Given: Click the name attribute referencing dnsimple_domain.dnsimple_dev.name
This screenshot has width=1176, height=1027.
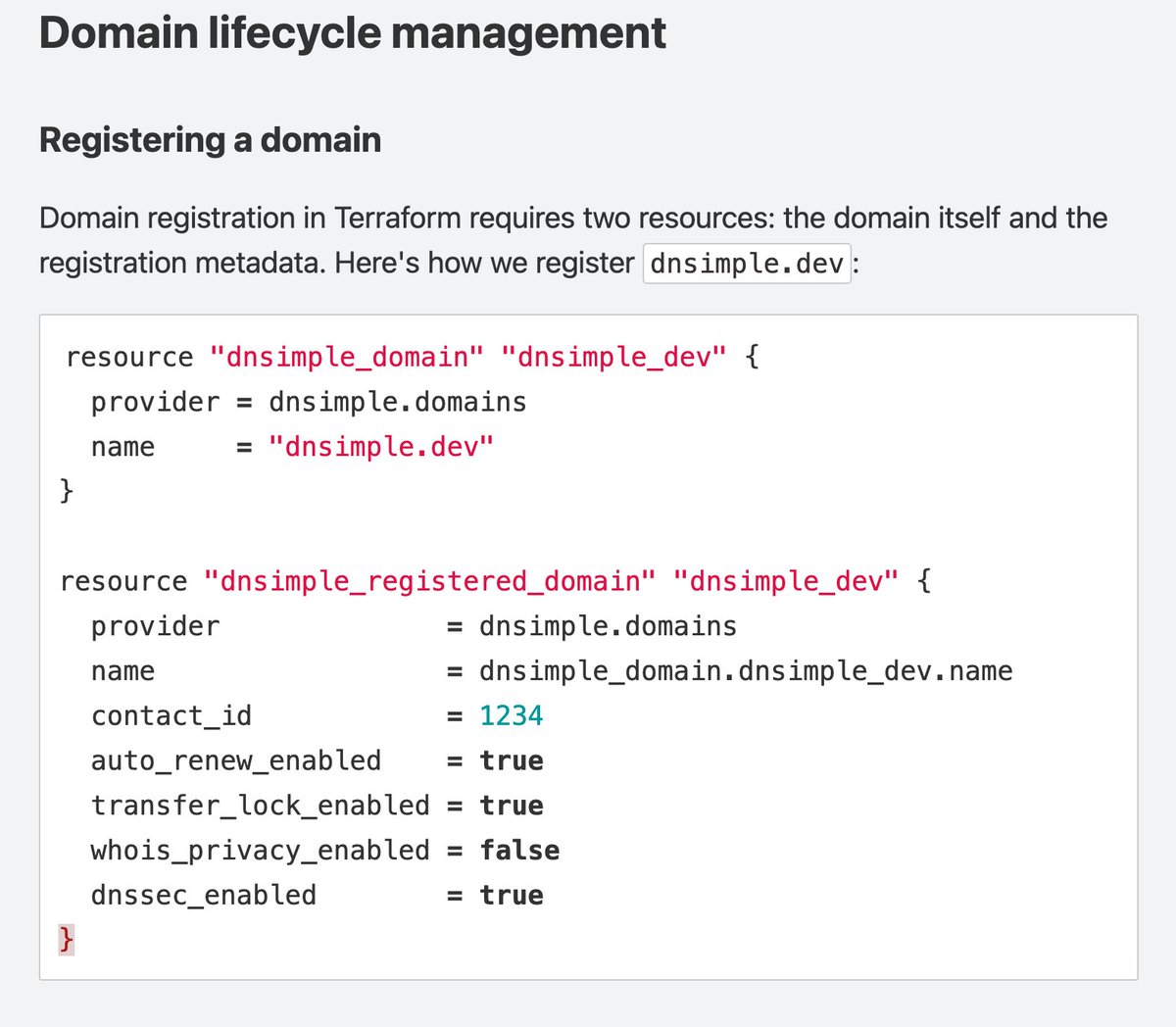Looking at the screenshot, I should pyautogui.click(x=745, y=670).
